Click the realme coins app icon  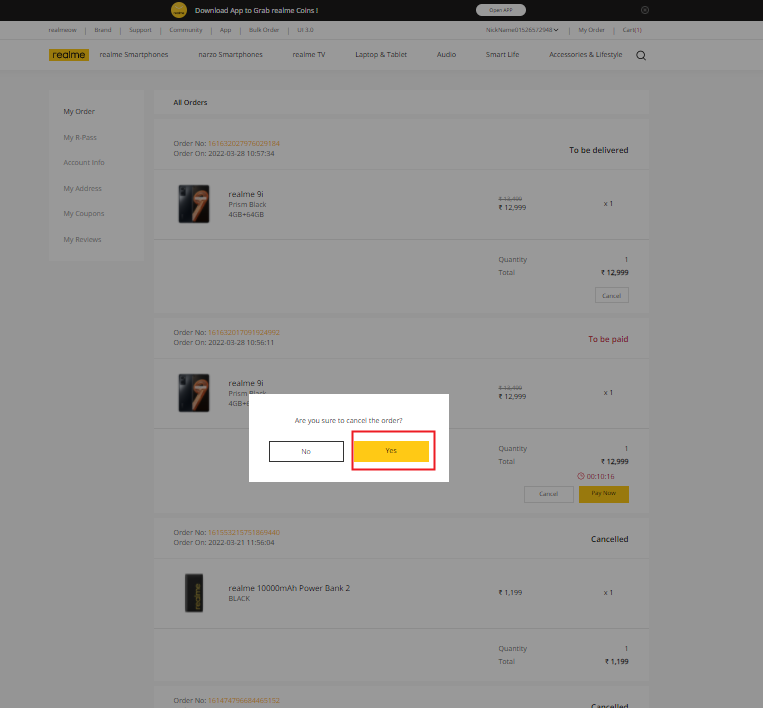coord(179,10)
